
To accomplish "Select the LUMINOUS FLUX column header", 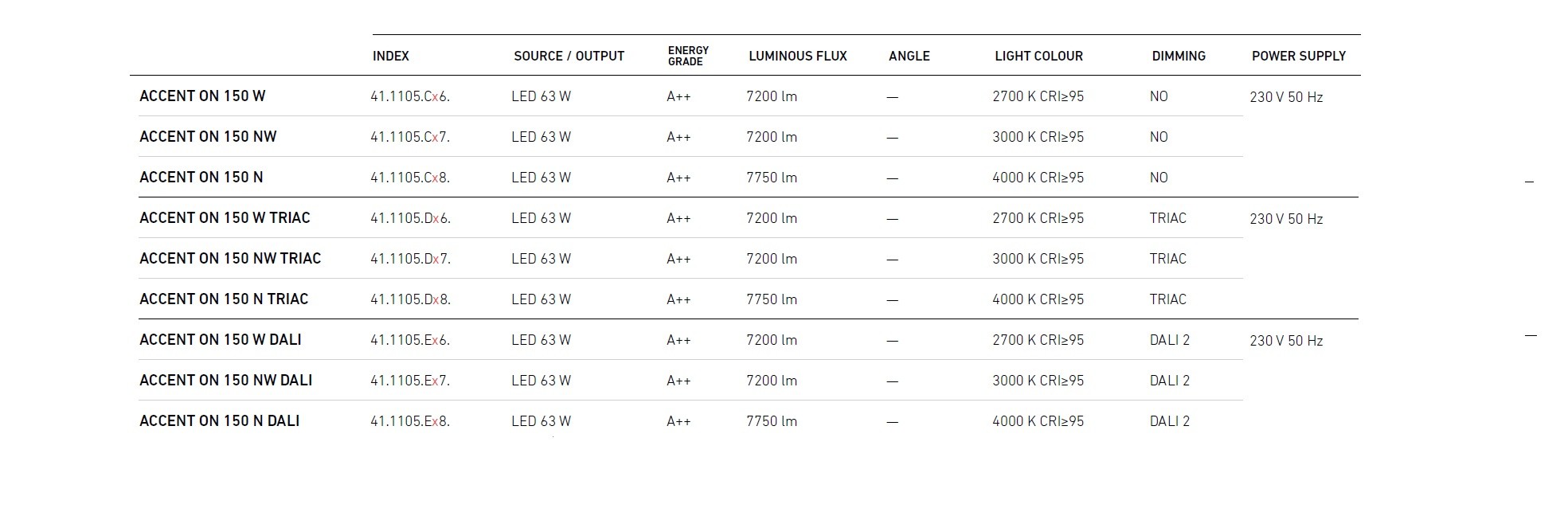I will click(797, 56).
